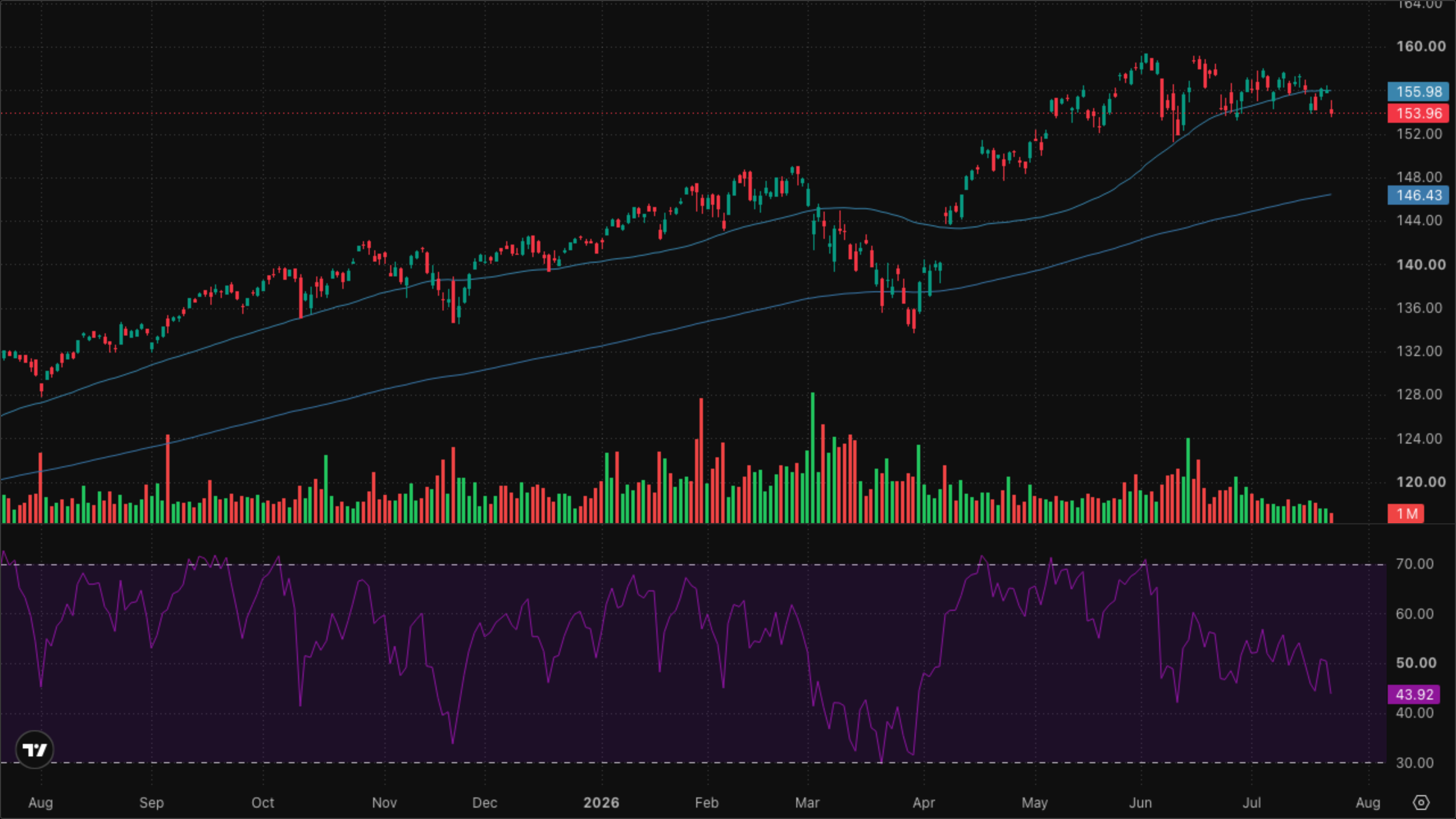Screen dimensions: 1456x819
Task: Click the TradingView logo badge
Action: (35, 750)
